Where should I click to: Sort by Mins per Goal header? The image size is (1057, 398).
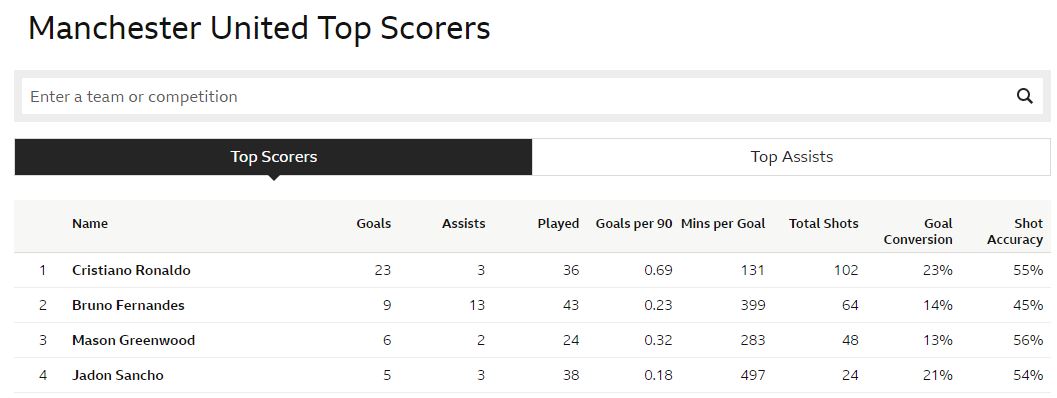coord(723,224)
